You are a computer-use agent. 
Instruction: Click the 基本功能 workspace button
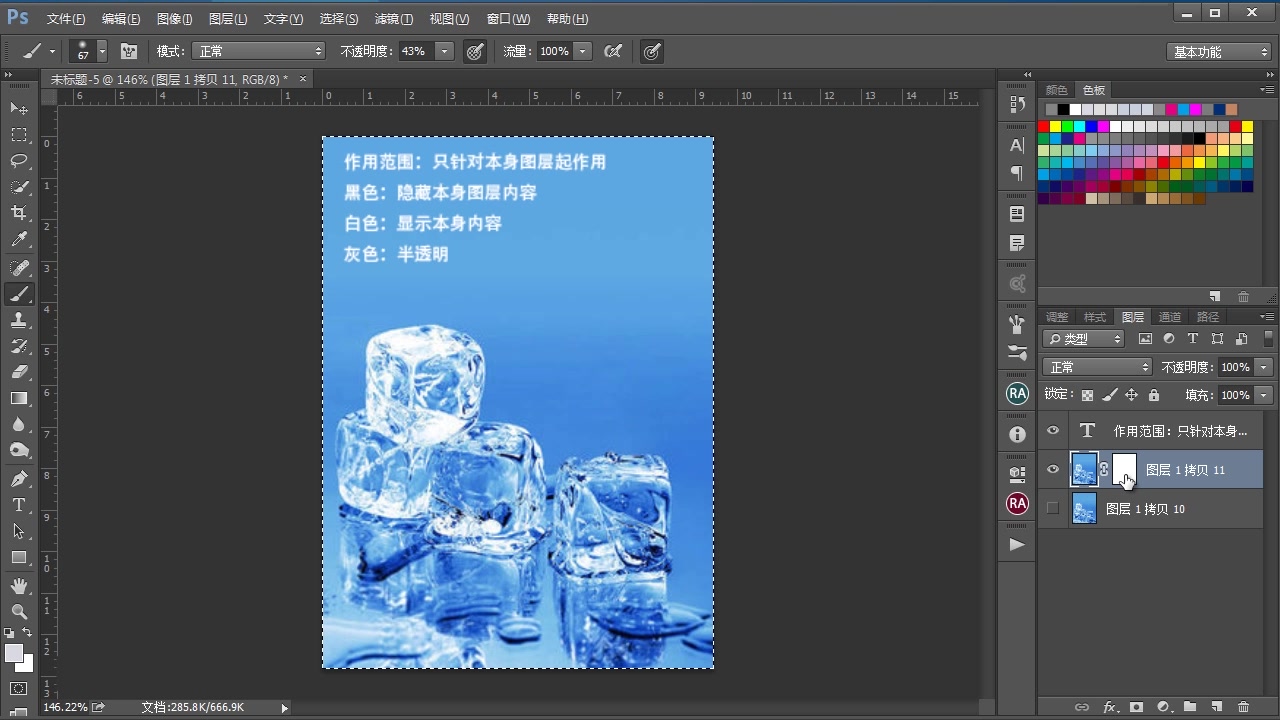point(1219,51)
